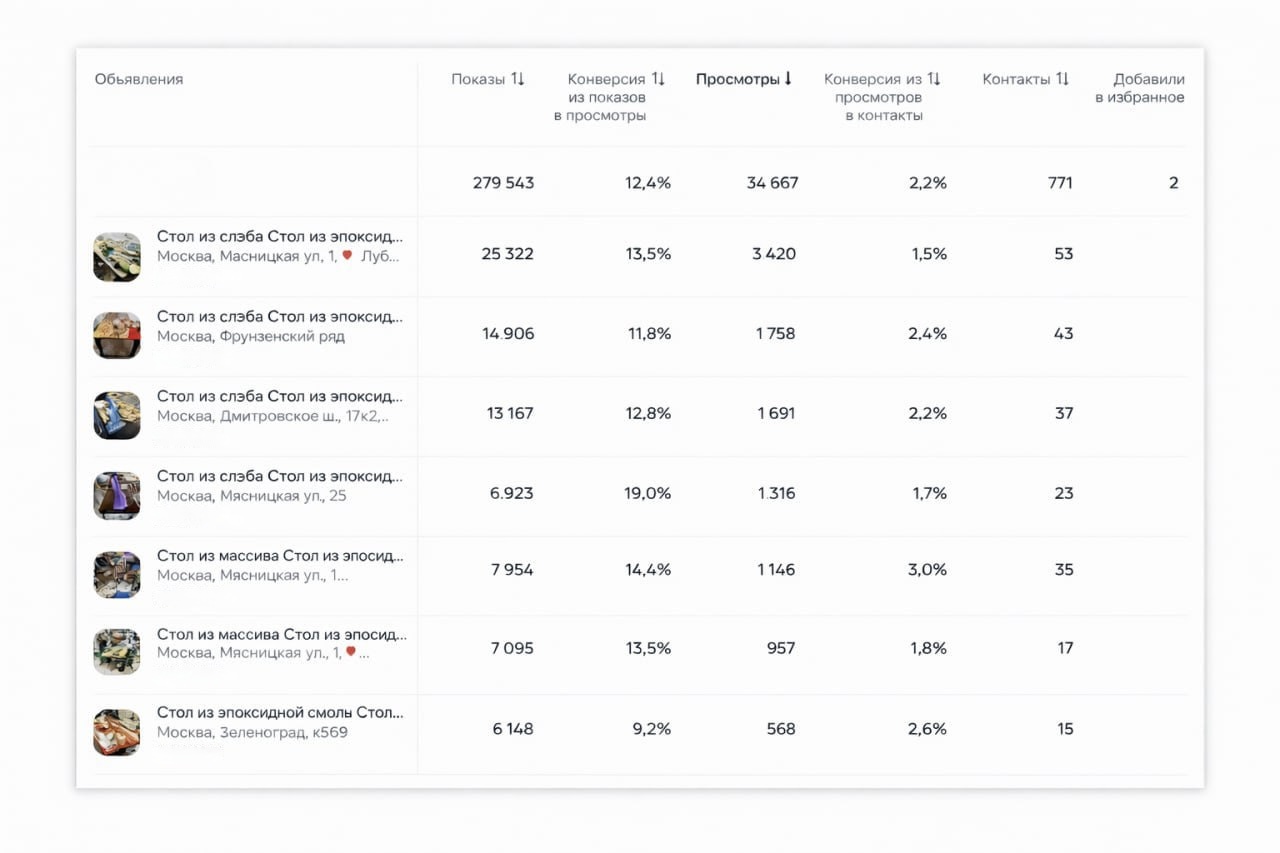Image resolution: width=1280 pixels, height=853 pixels.
Task: Open listing title above Москва, Дмитровское ш.
Action: pyautogui.click(x=280, y=396)
